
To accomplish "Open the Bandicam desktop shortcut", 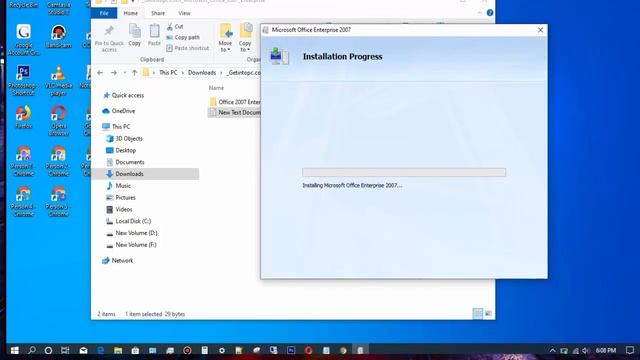I will pyautogui.click(x=58, y=36).
